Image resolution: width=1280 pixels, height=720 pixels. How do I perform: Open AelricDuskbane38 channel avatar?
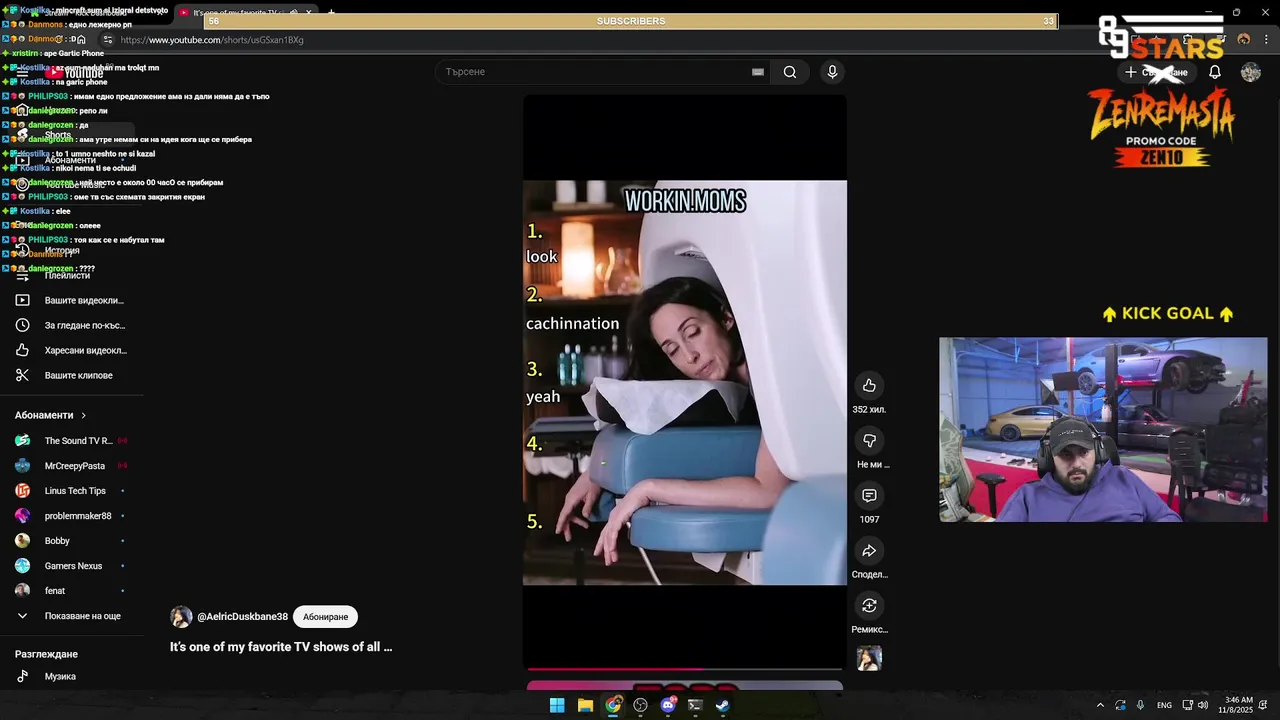tap(181, 617)
